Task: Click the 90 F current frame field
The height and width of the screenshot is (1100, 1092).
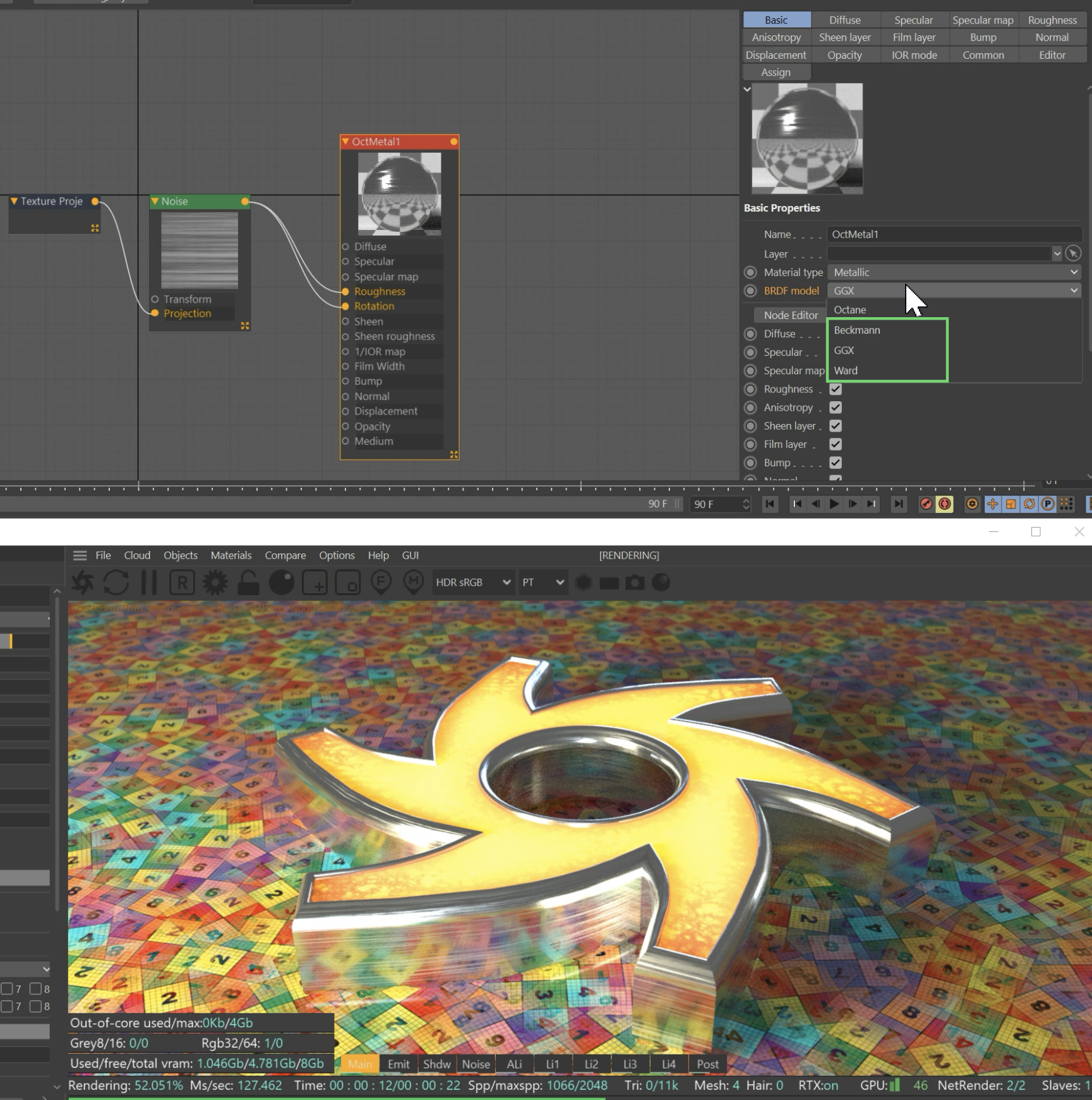Action: click(719, 504)
